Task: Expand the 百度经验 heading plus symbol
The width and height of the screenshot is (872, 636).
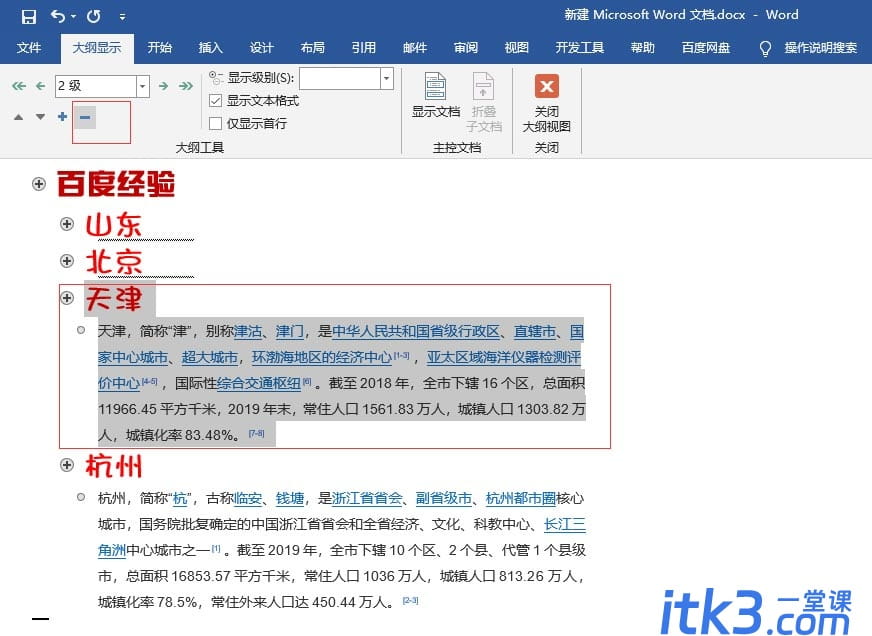Action: pyautogui.click(x=38, y=184)
